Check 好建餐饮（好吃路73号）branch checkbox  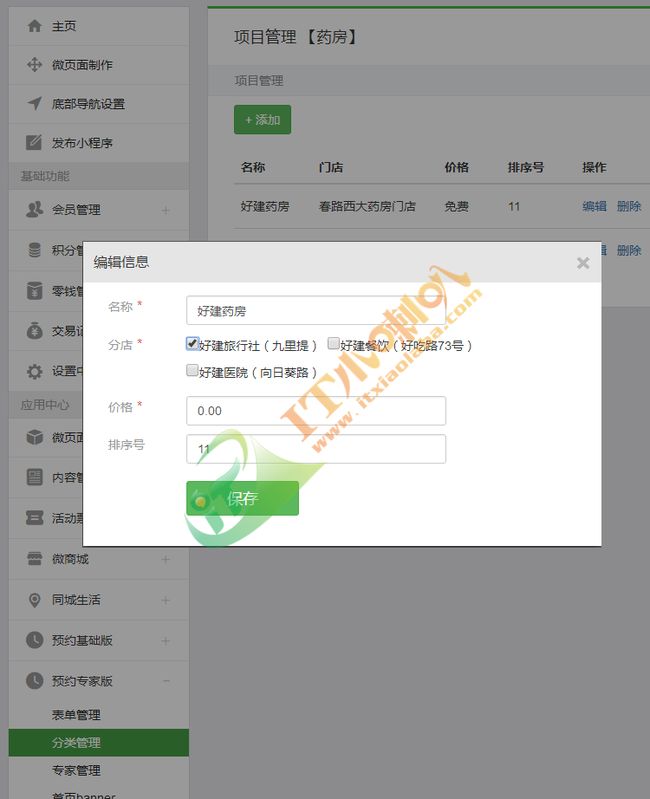click(x=333, y=343)
